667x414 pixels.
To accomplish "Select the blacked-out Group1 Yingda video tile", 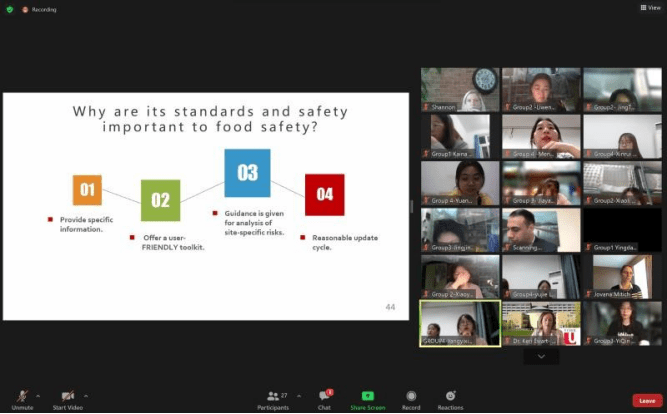I will tap(622, 230).
